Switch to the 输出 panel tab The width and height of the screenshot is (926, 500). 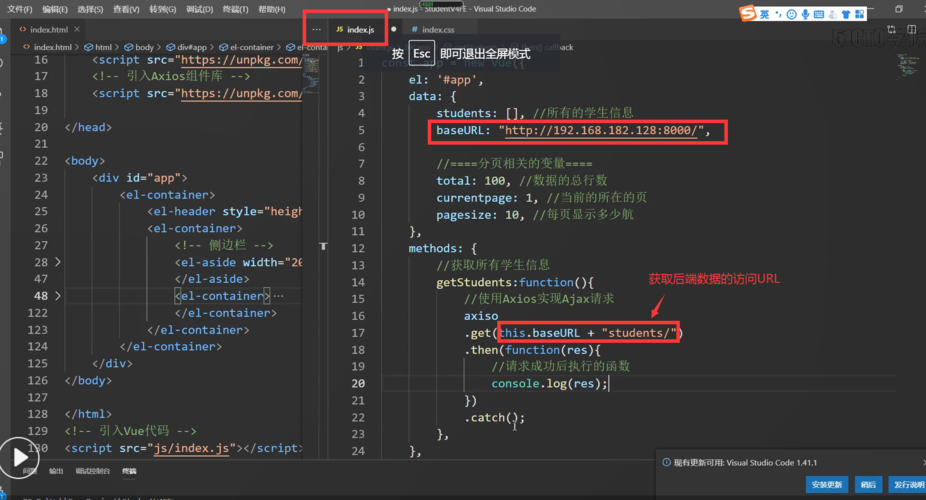(56, 471)
